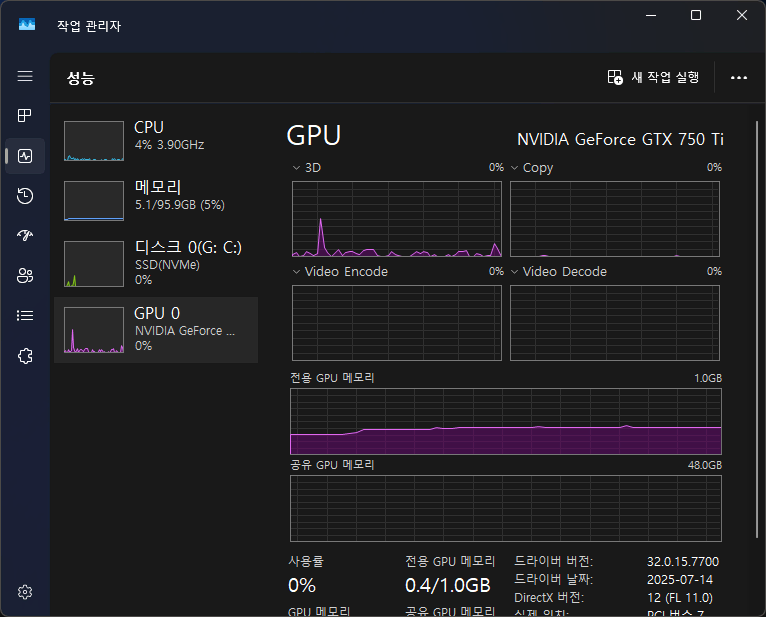Click the large GPU heading
This screenshot has height=617, width=766.
point(314,135)
